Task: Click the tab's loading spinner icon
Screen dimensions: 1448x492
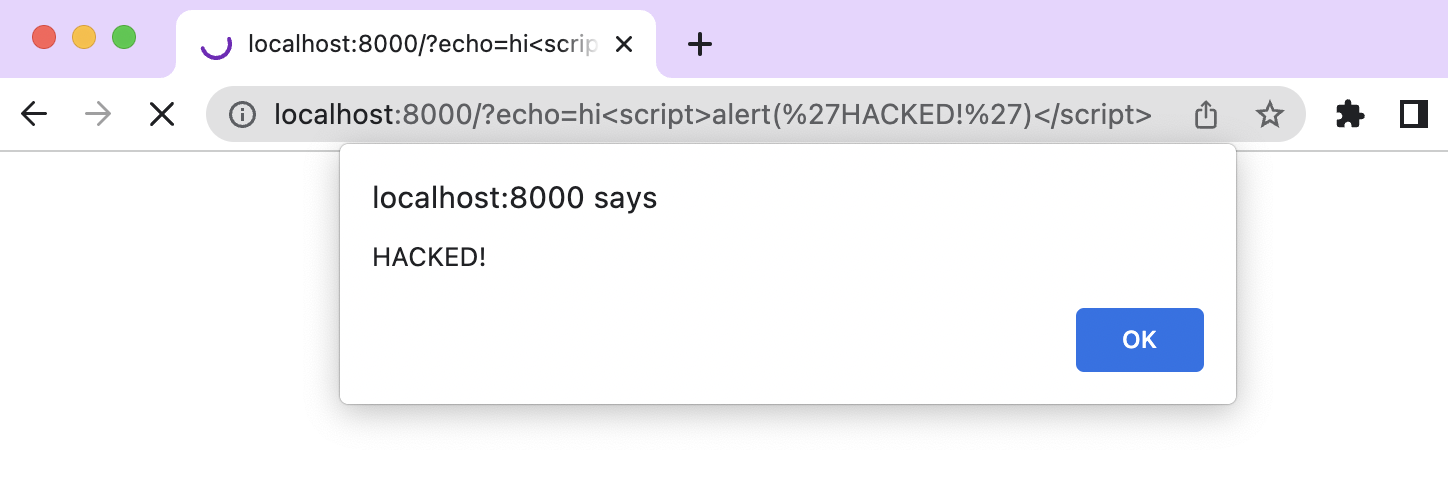Action: [x=216, y=44]
